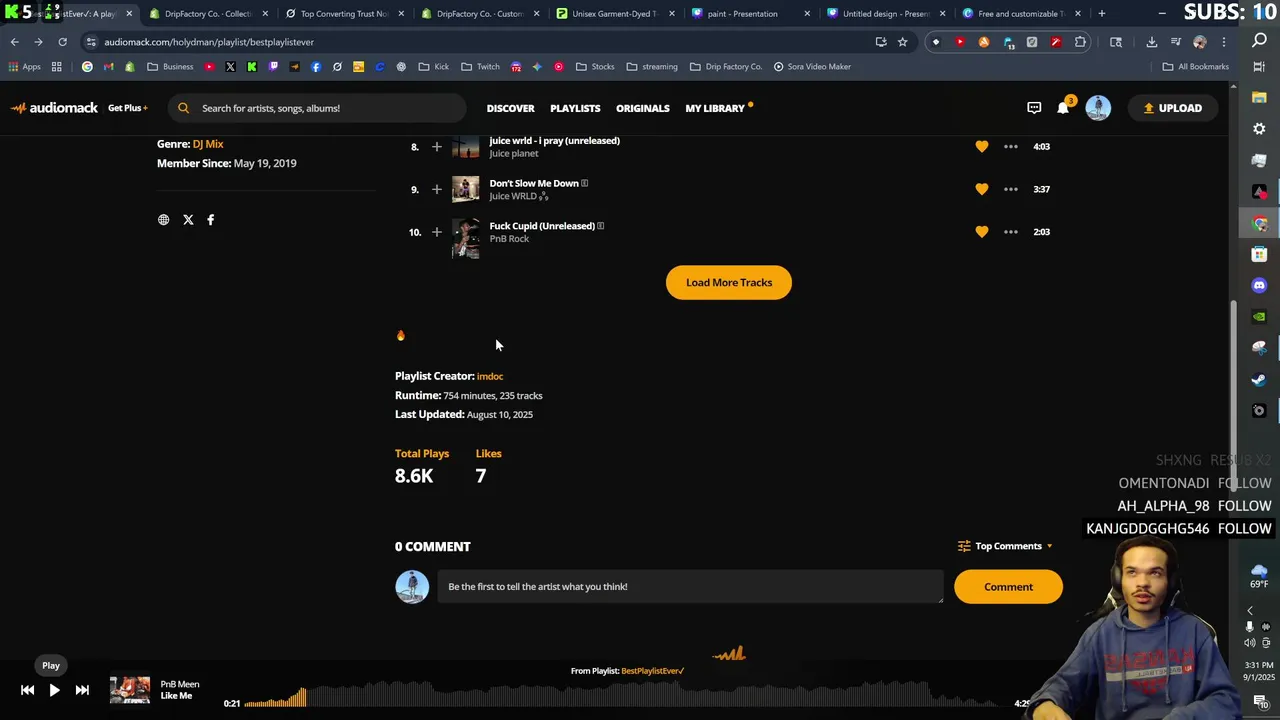
Task: Click the Get Plus+ link
Action: 127,108
